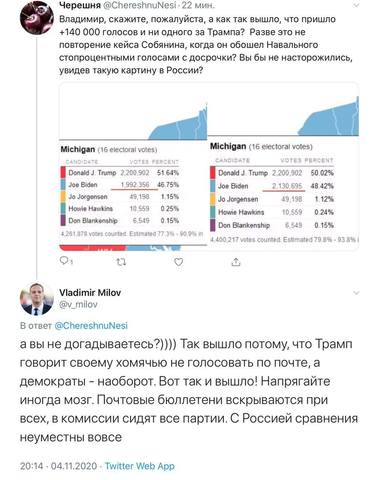Click the Черешня display name
The width and height of the screenshot is (387, 480).
[x=80, y=5]
